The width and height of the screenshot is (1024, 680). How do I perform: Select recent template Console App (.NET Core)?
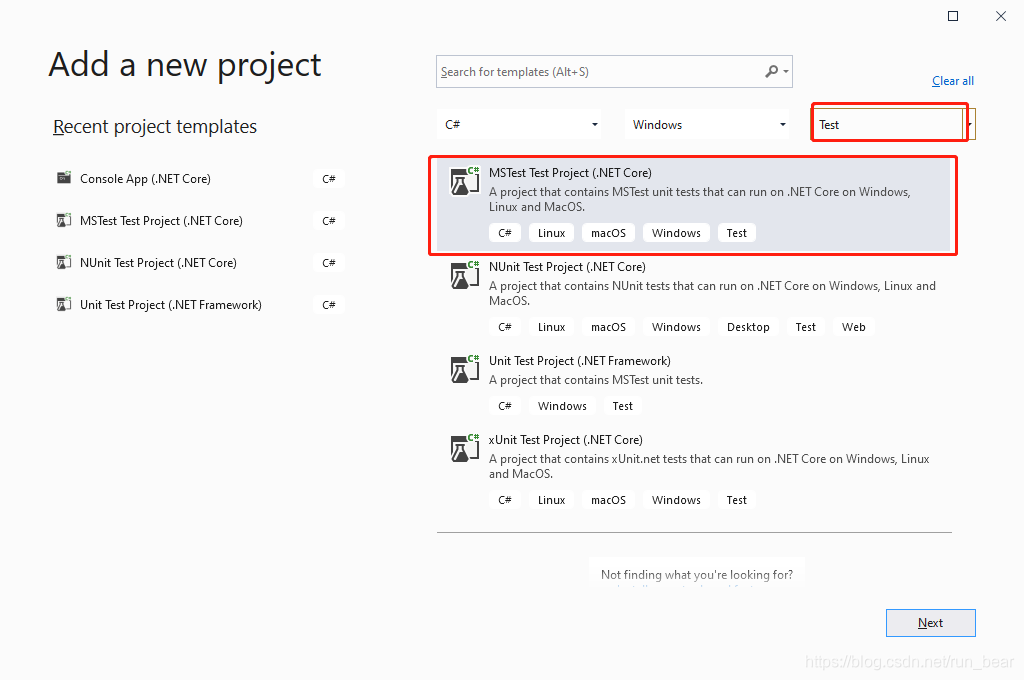coord(145,178)
